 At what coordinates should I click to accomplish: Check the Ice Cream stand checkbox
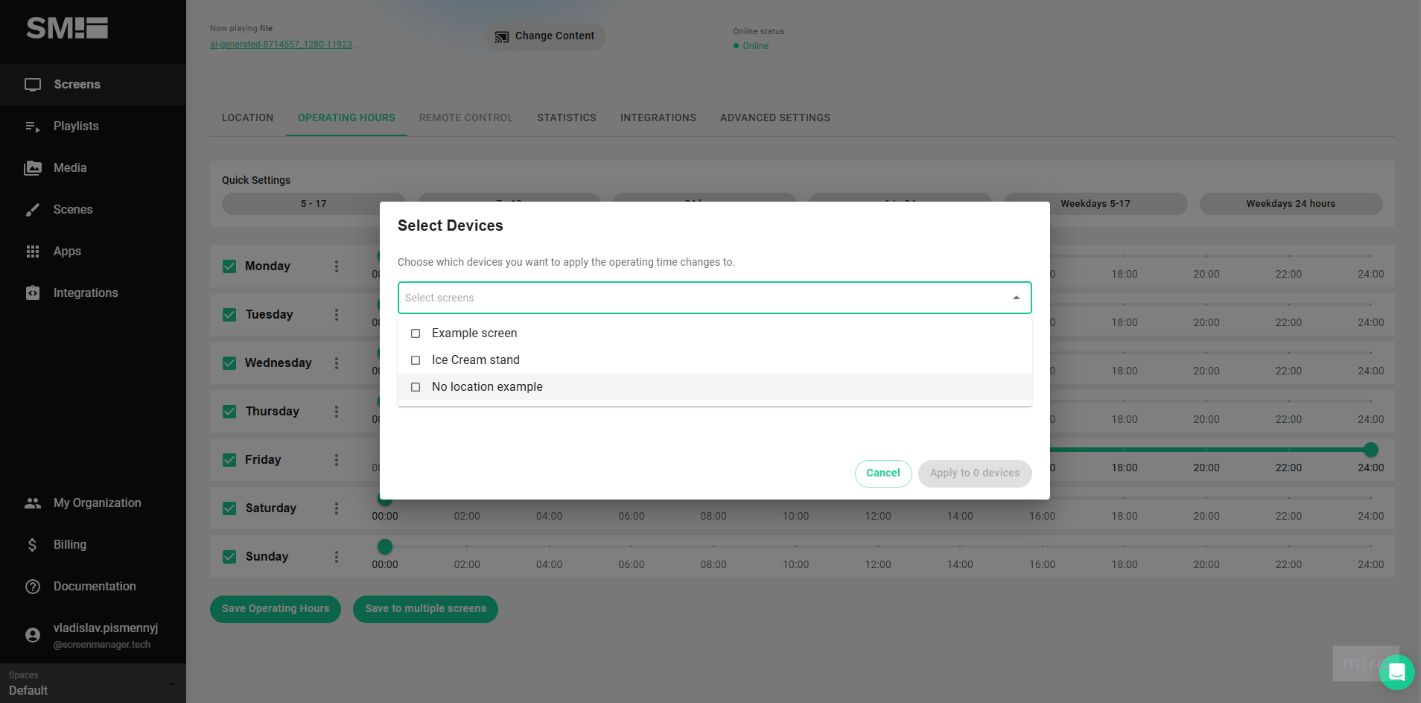pos(416,360)
